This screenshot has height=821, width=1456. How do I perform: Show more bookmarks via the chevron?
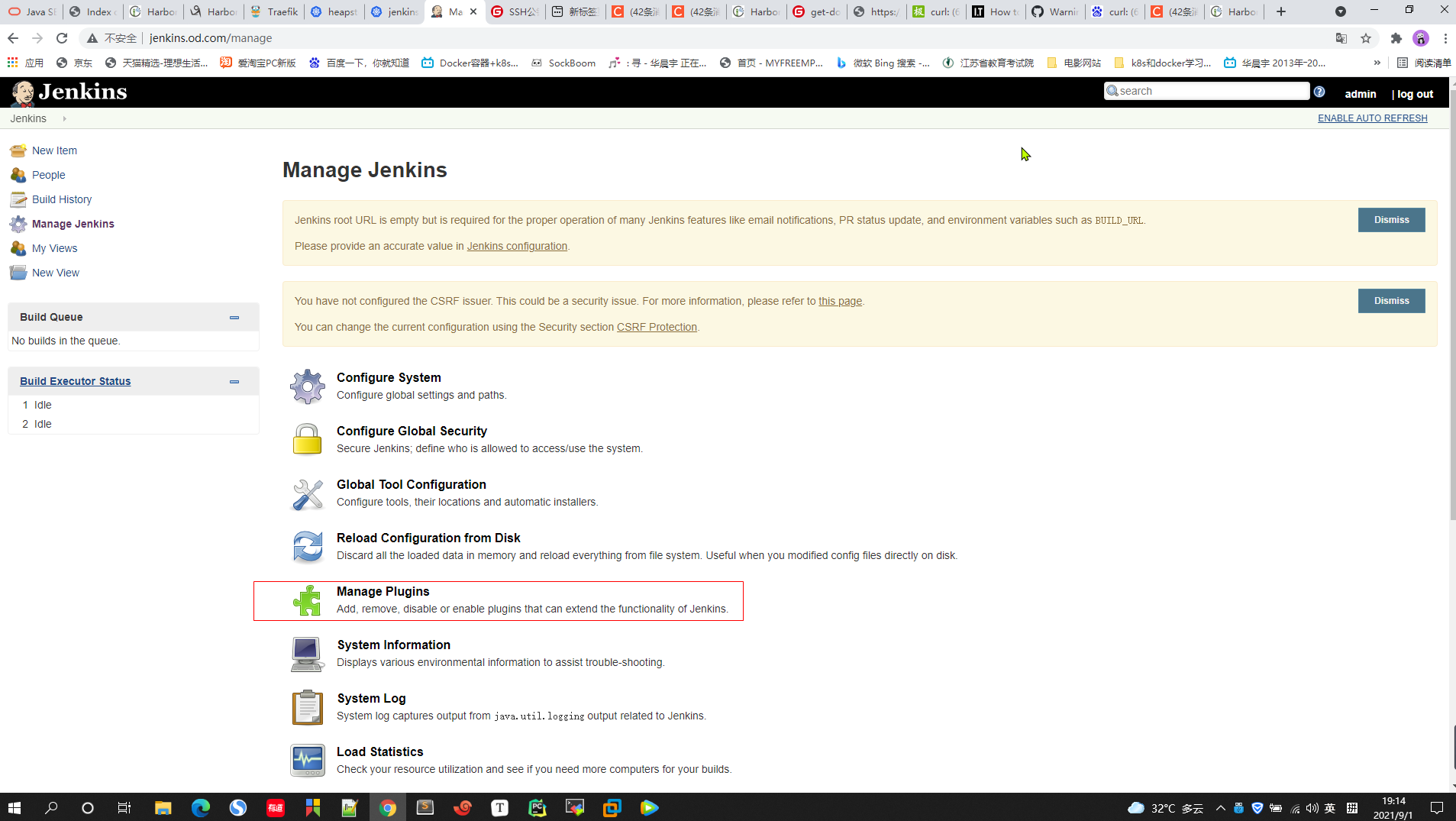click(1377, 63)
